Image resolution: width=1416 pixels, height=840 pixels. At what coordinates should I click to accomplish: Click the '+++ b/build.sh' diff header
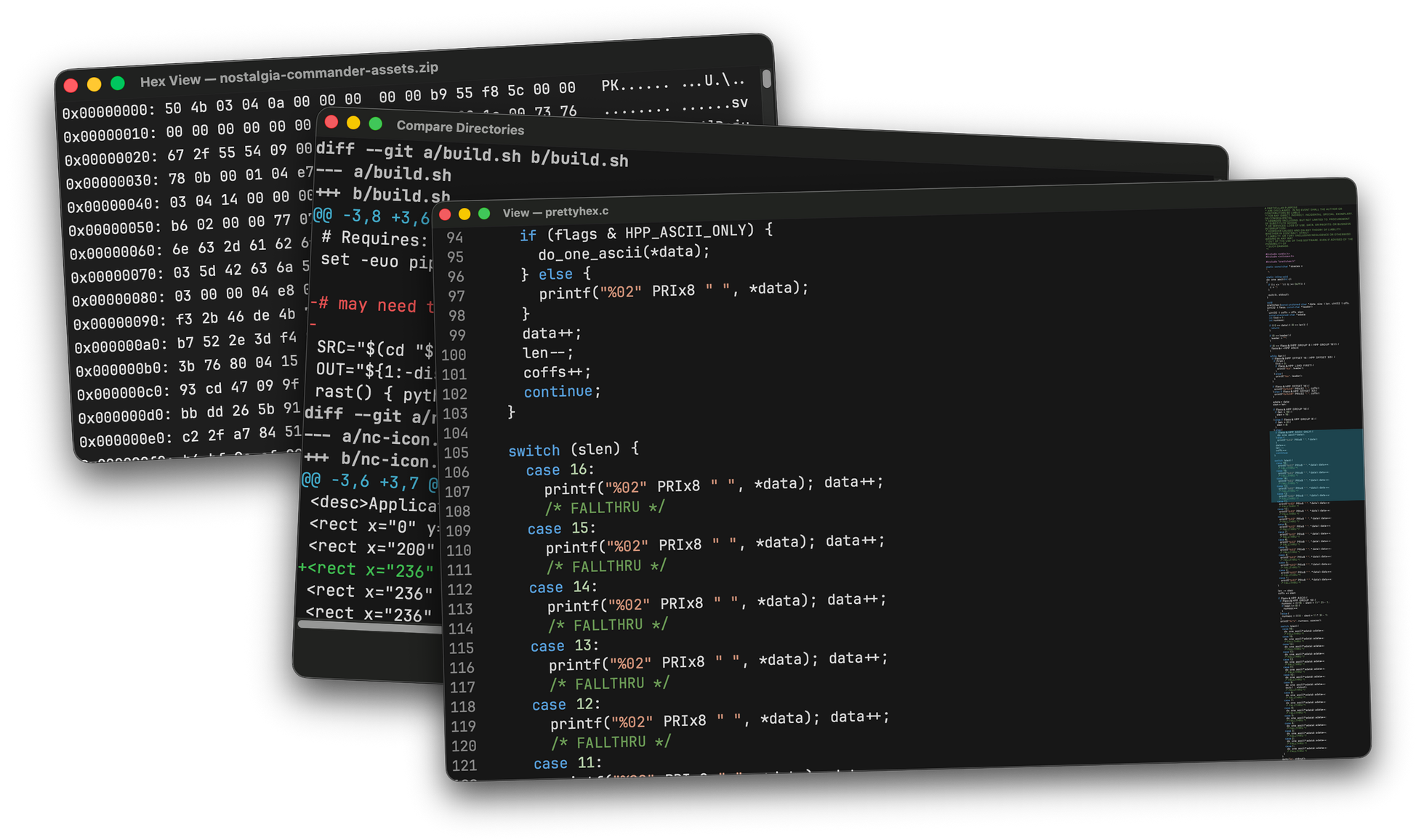(x=383, y=195)
